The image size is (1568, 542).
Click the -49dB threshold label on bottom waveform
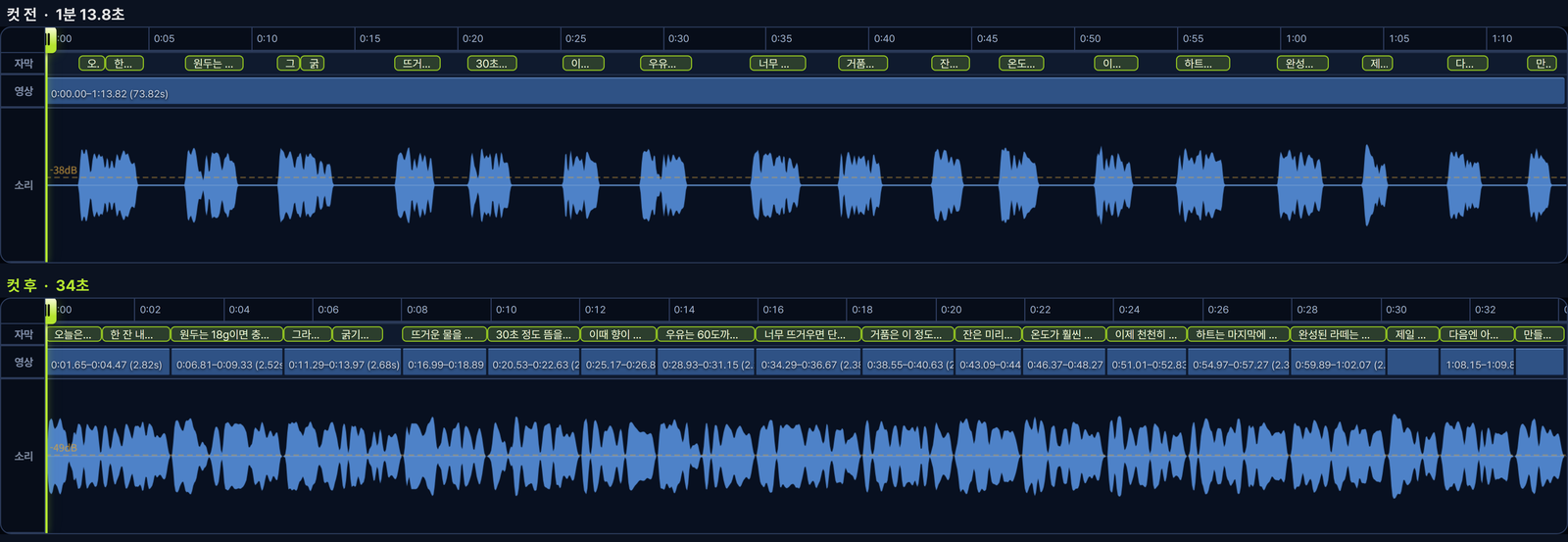64,448
